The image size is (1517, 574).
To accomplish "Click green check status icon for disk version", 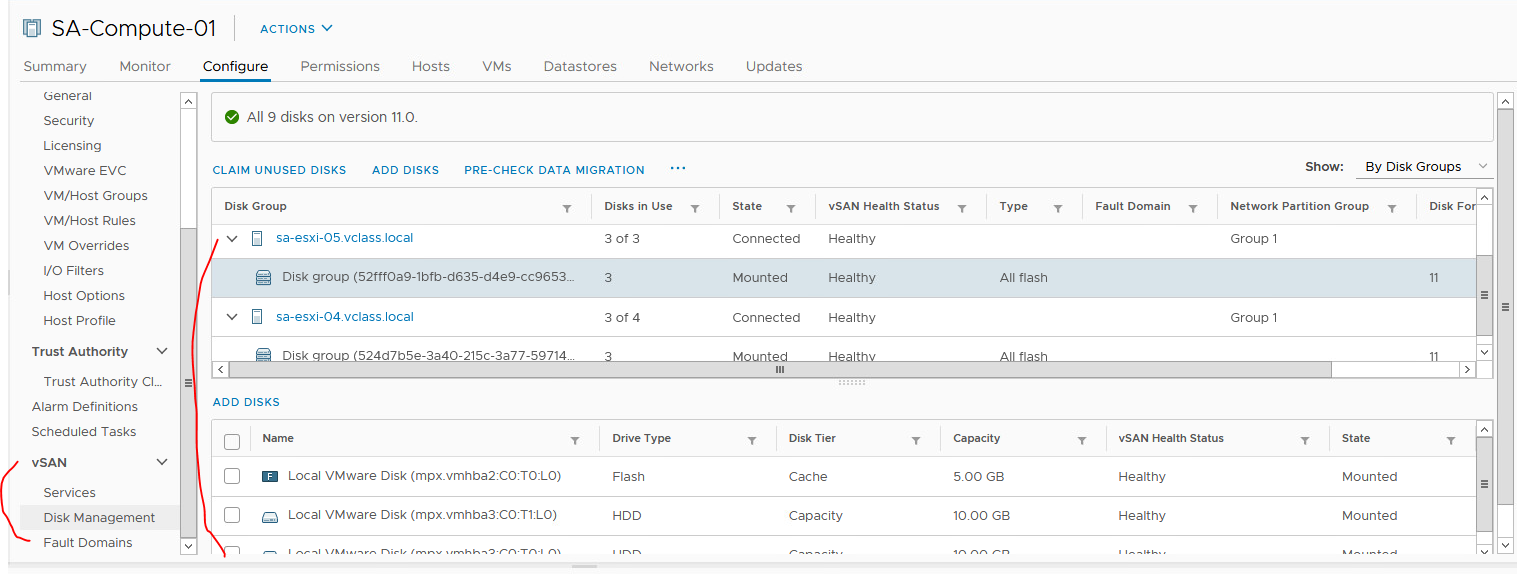I will (x=232, y=117).
